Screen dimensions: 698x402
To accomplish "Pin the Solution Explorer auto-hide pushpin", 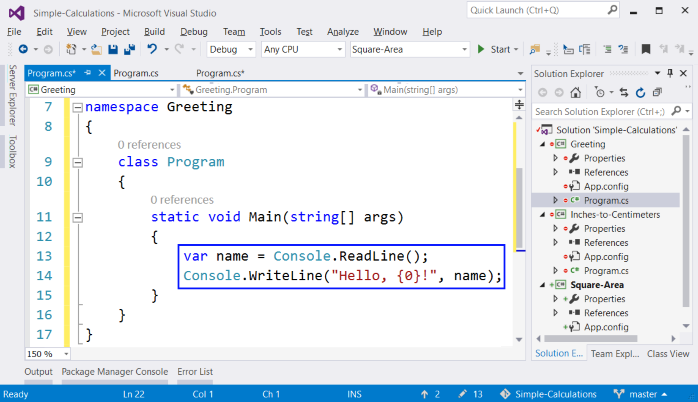I will tap(670, 73).
